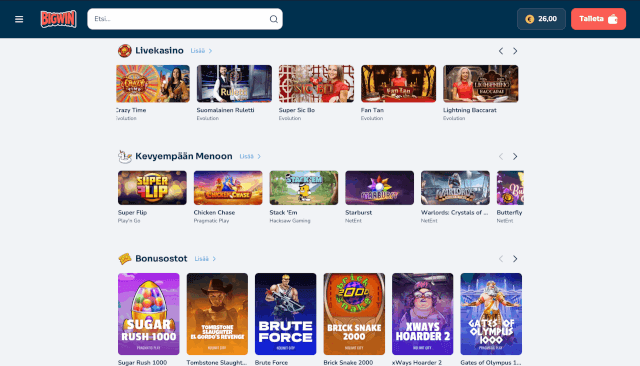
Task: Open the hamburger menu
Action: point(19,19)
